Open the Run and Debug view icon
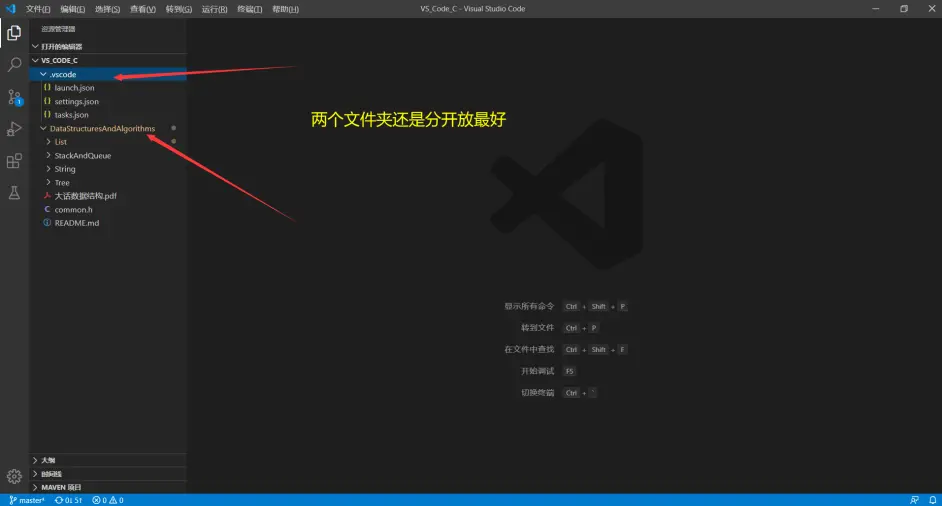The image size is (942, 506). pos(14,129)
